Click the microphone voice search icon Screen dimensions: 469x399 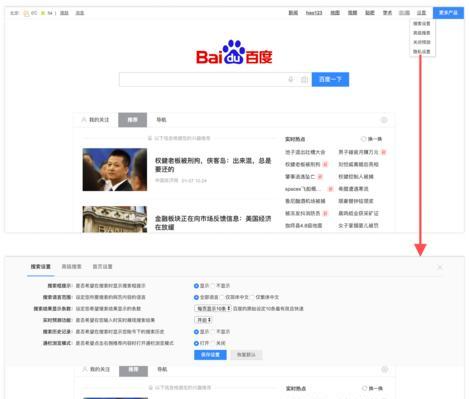click(x=291, y=79)
